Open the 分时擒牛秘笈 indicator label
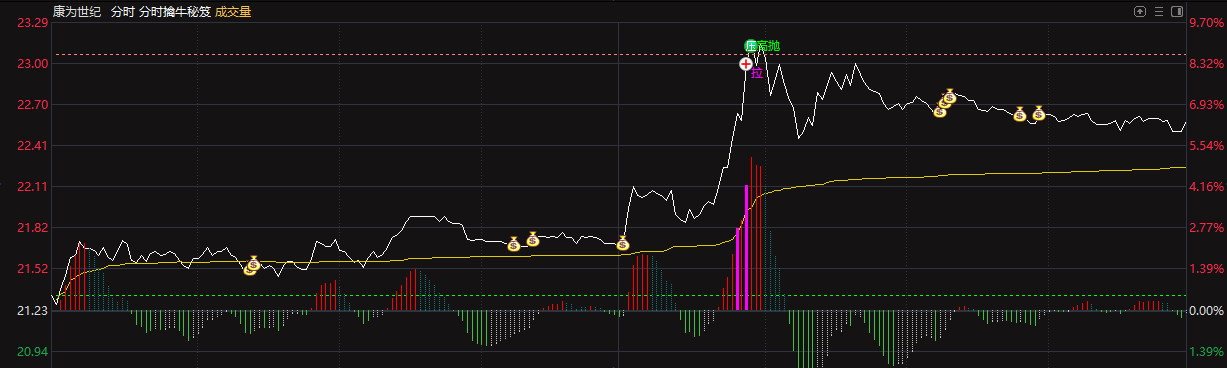The image size is (1227, 368). pyautogui.click(x=174, y=12)
